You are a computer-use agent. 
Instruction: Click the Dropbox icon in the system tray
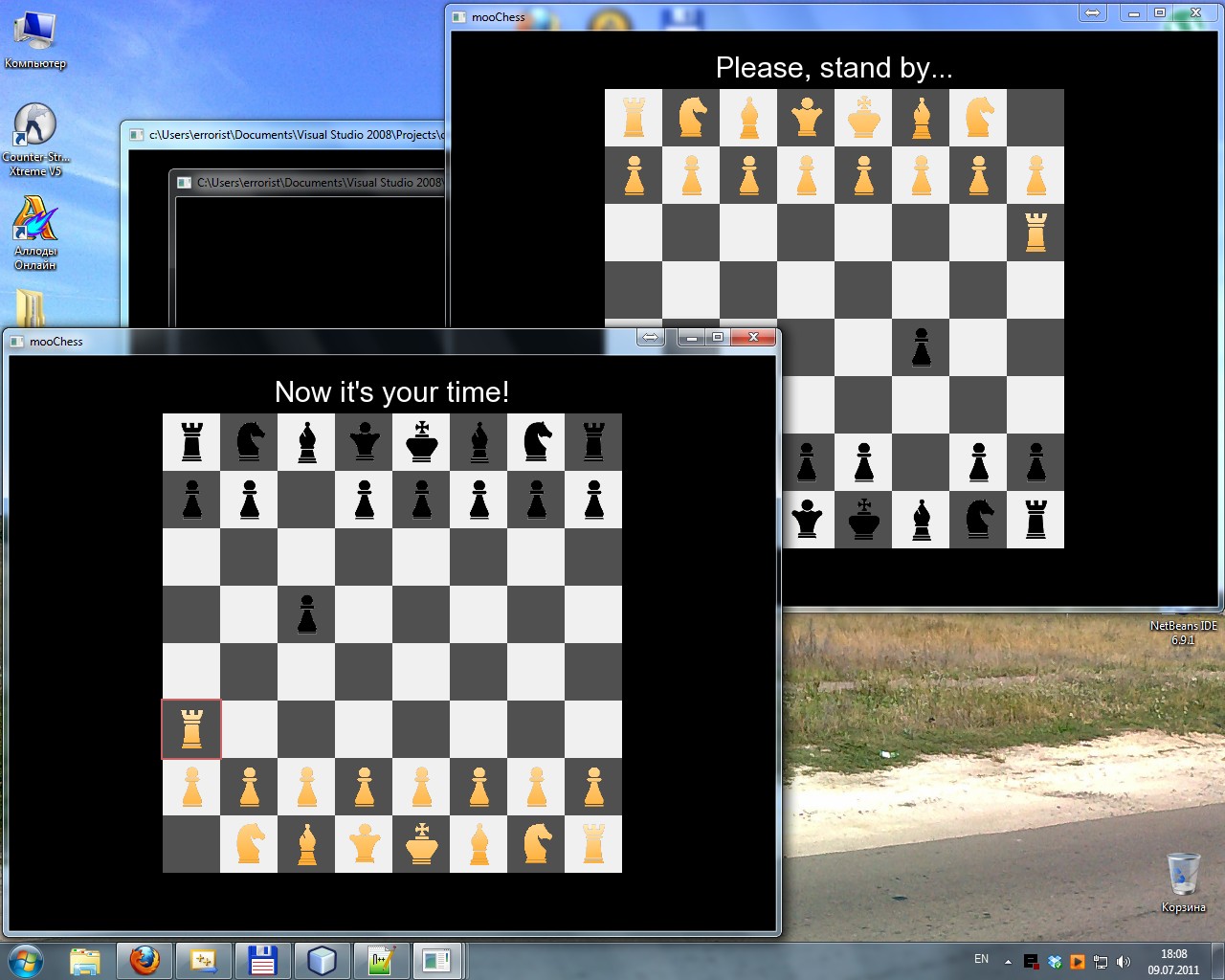1055,961
